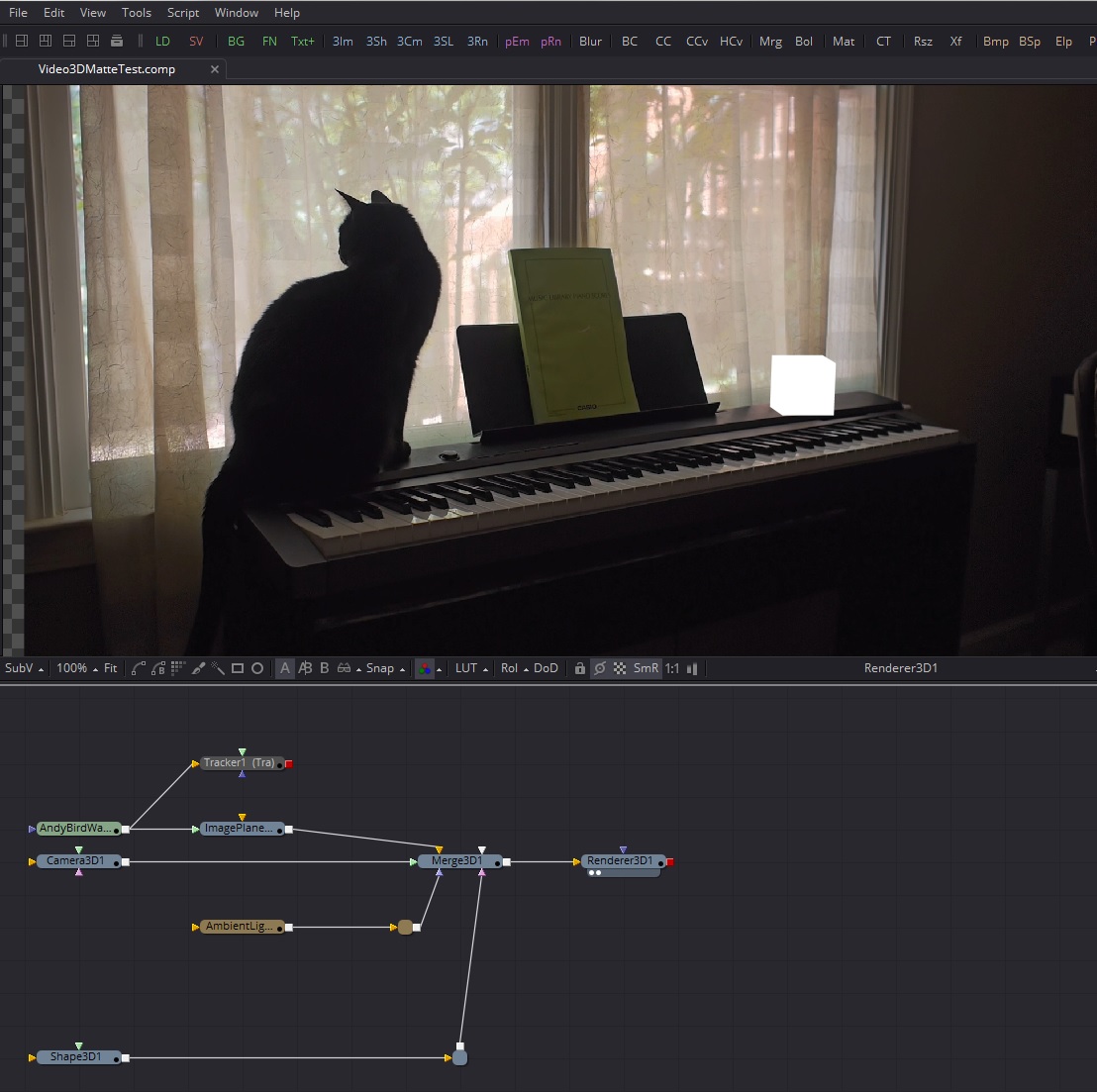The width and height of the screenshot is (1097, 1092).
Task: Select the ellipse mask tool in viewer bar
Action: (257, 668)
